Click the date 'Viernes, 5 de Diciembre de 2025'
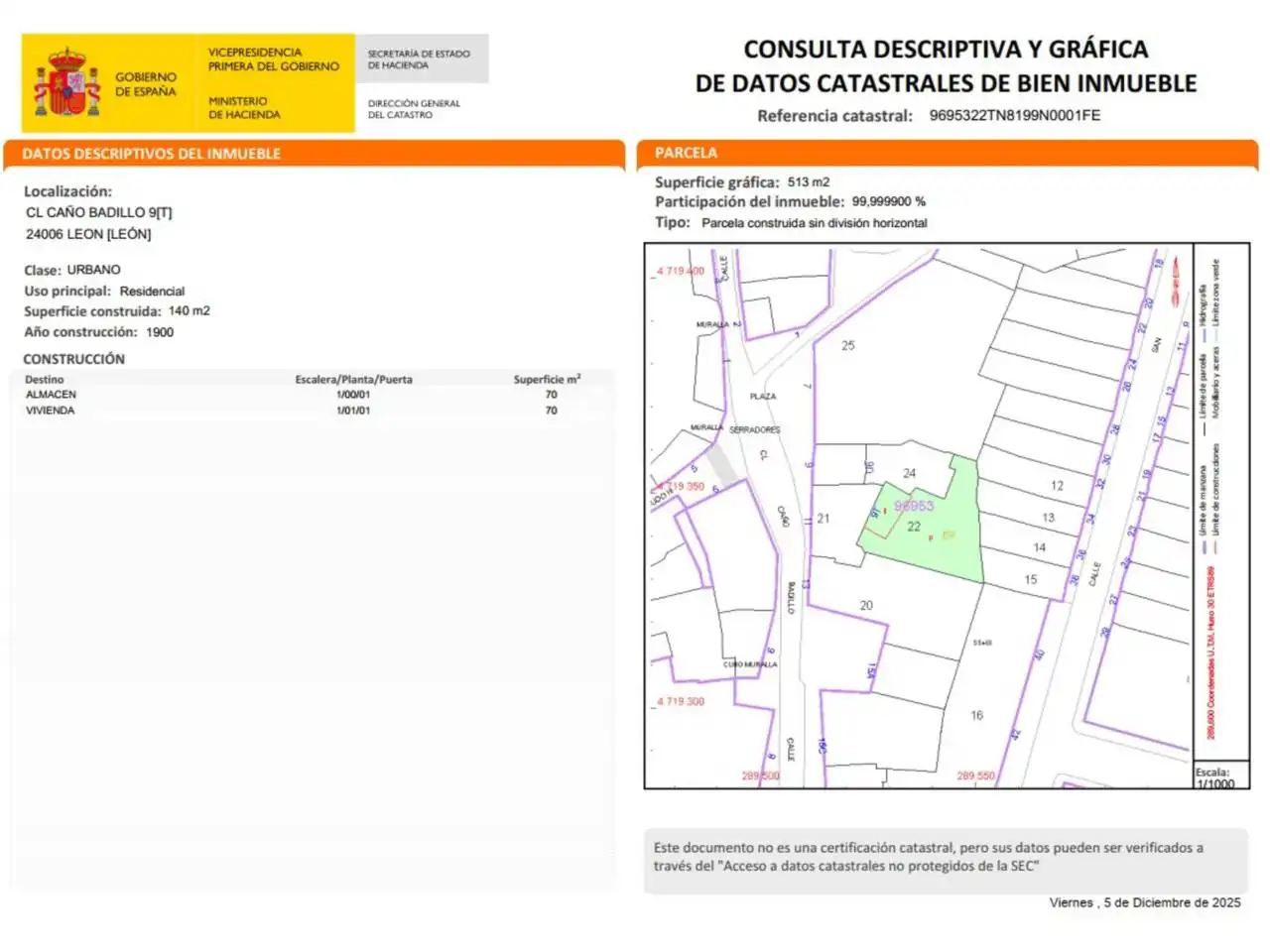The image size is (1270, 952). tap(1145, 902)
